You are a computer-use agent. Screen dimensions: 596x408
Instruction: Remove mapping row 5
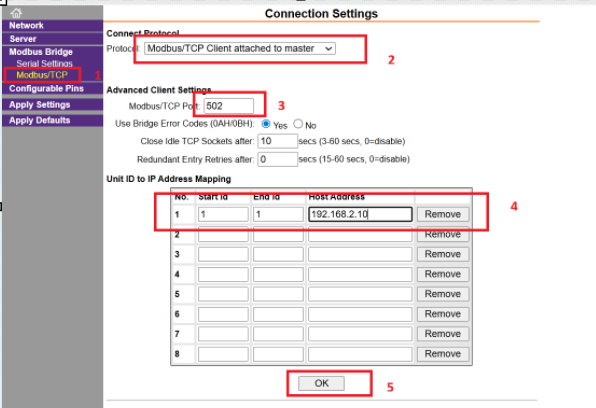[x=443, y=294]
